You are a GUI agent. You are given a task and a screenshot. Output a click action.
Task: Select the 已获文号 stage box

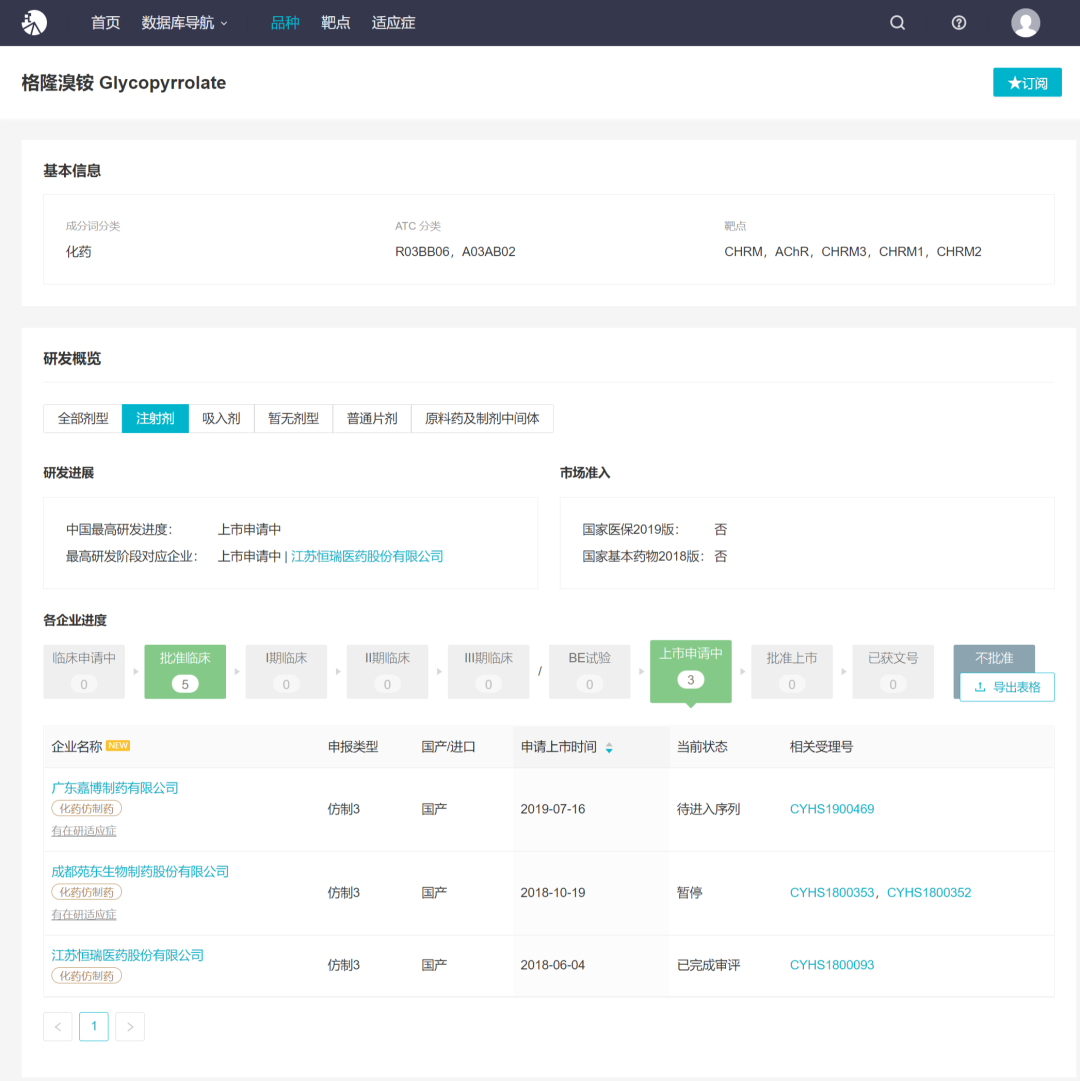[893, 671]
